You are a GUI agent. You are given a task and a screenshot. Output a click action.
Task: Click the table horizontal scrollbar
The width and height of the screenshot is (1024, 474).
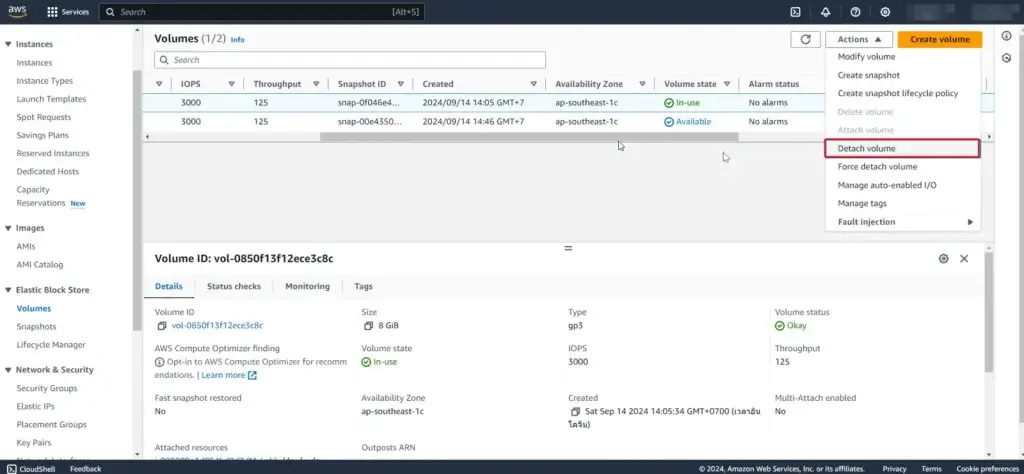(x=529, y=137)
